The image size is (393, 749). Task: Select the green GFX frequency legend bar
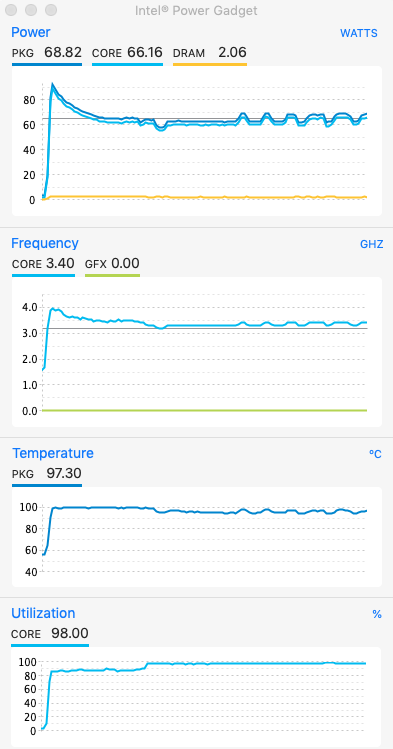tap(112, 275)
